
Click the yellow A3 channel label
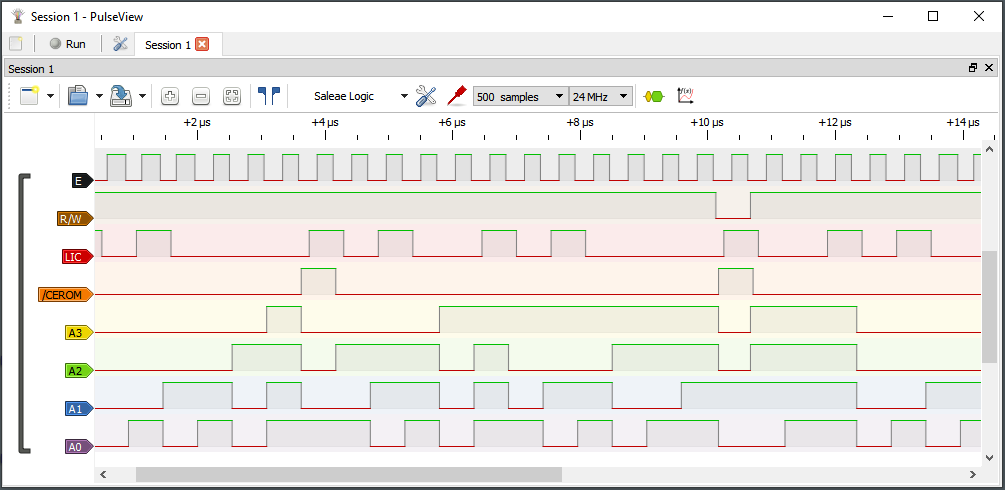point(77,333)
